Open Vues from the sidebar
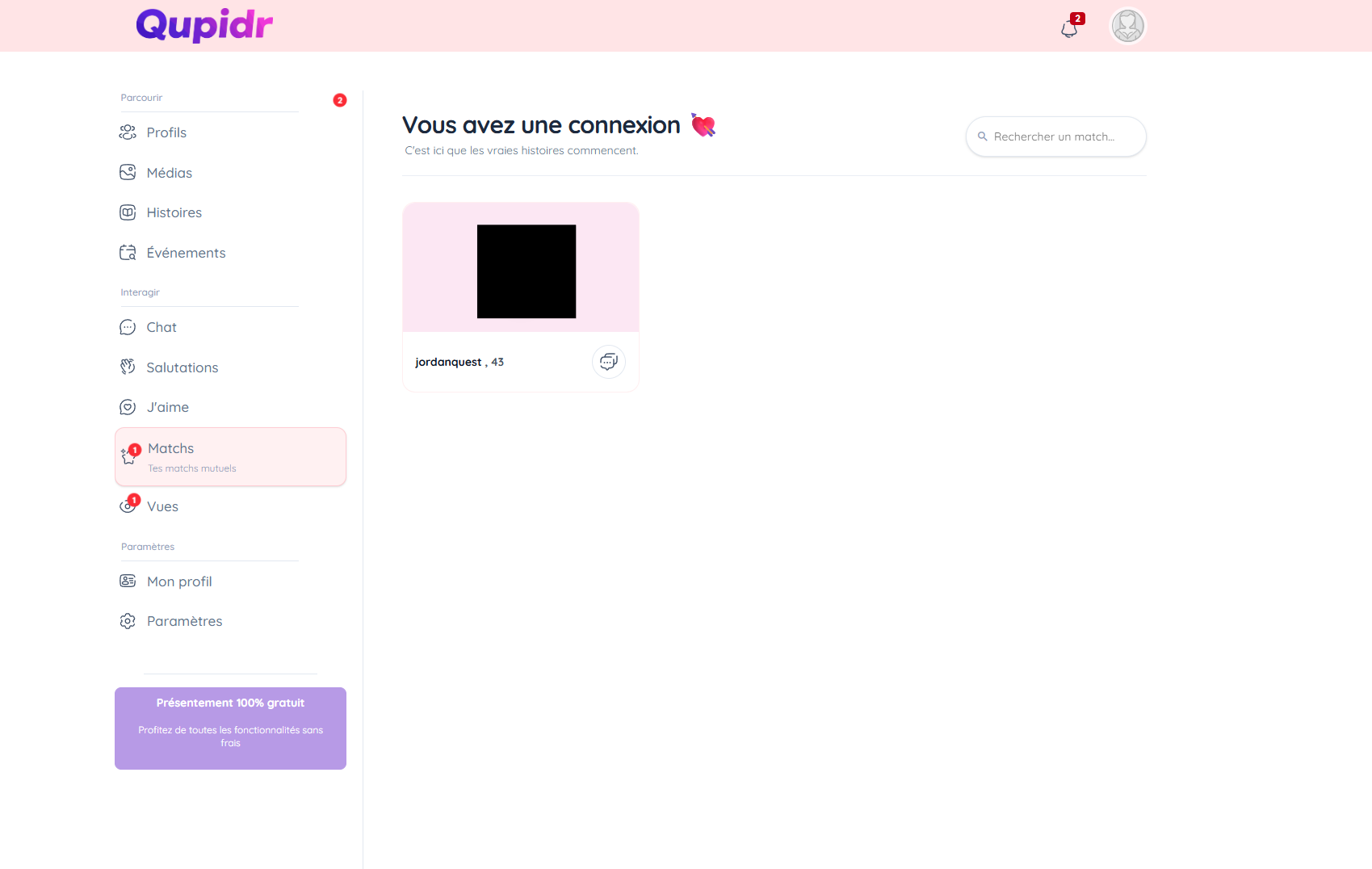The height and width of the screenshot is (869, 1372). point(162,506)
